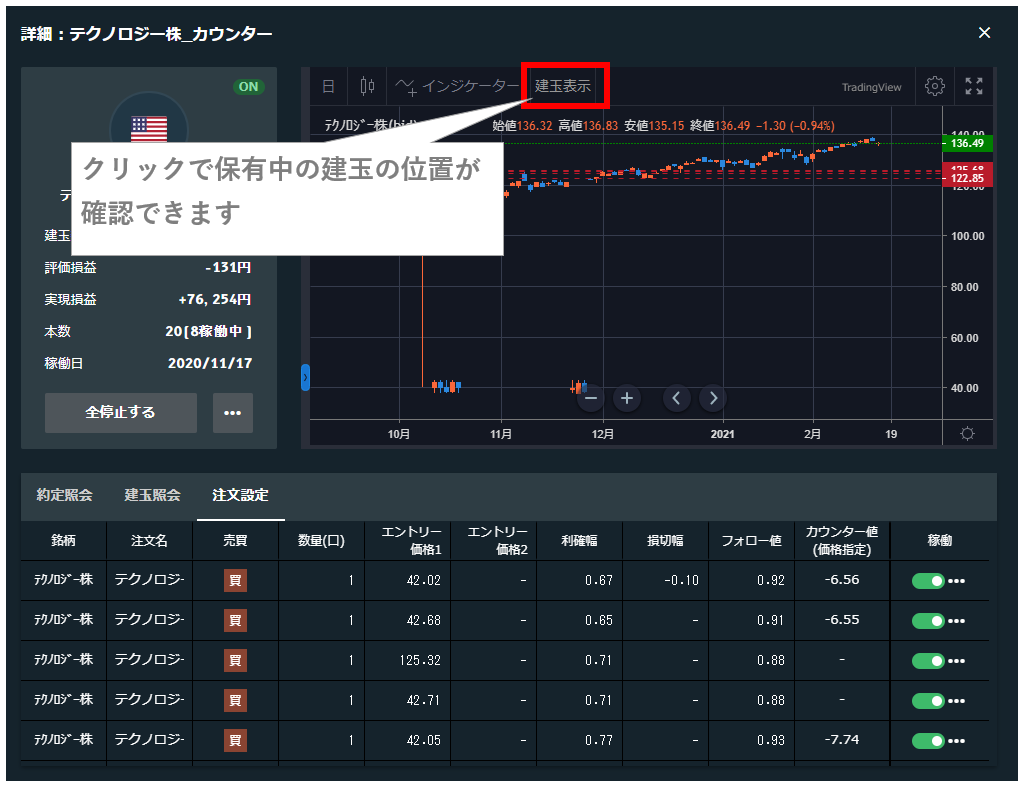Click the 損切幅 value -0.10
Viewport: 1025px width, 790px height.
(x=681, y=580)
